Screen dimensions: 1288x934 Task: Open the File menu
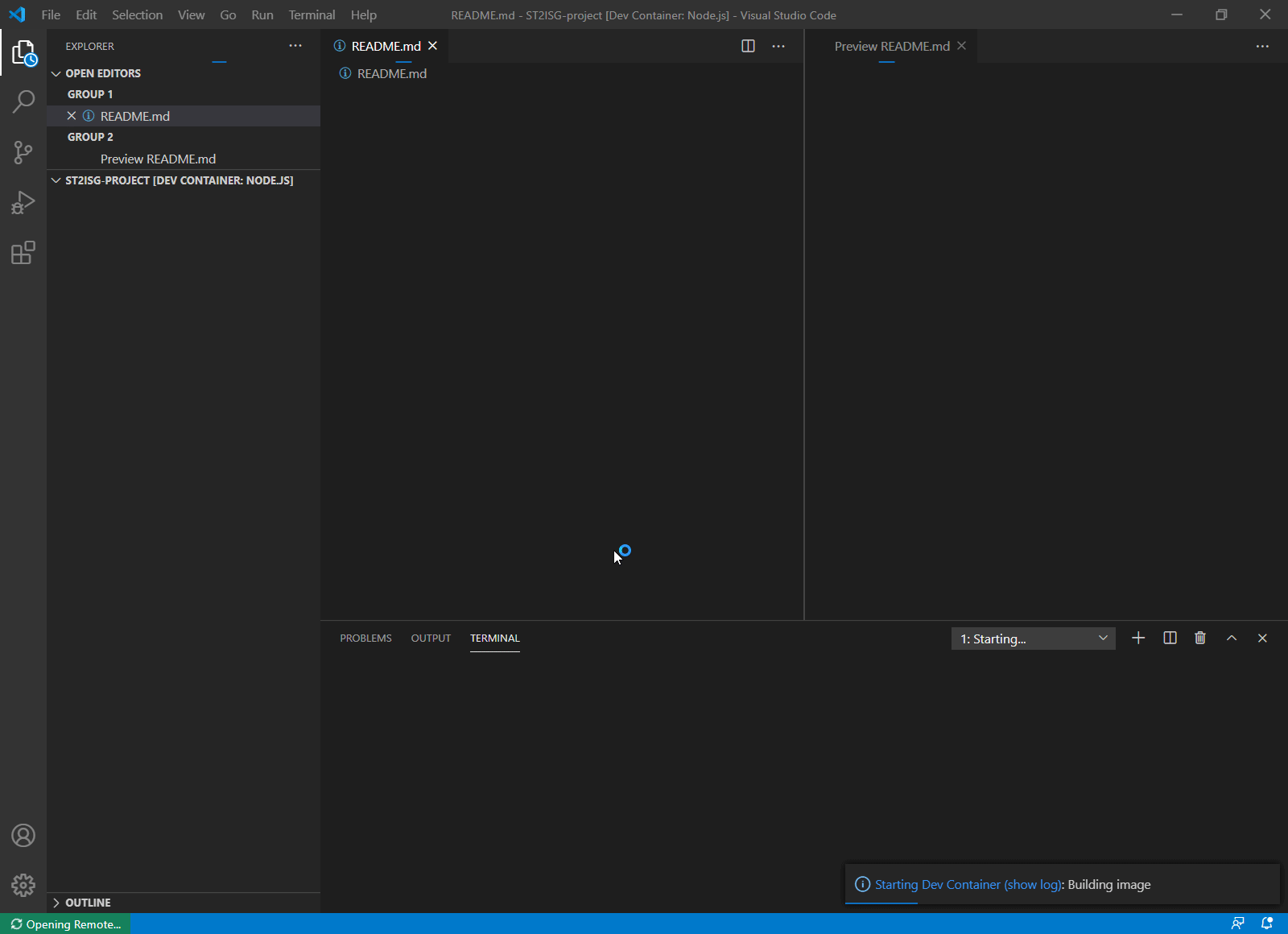tap(51, 14)
